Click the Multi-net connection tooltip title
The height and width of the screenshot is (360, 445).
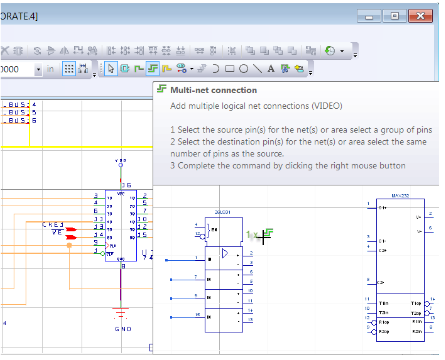(x=214, y=90)
